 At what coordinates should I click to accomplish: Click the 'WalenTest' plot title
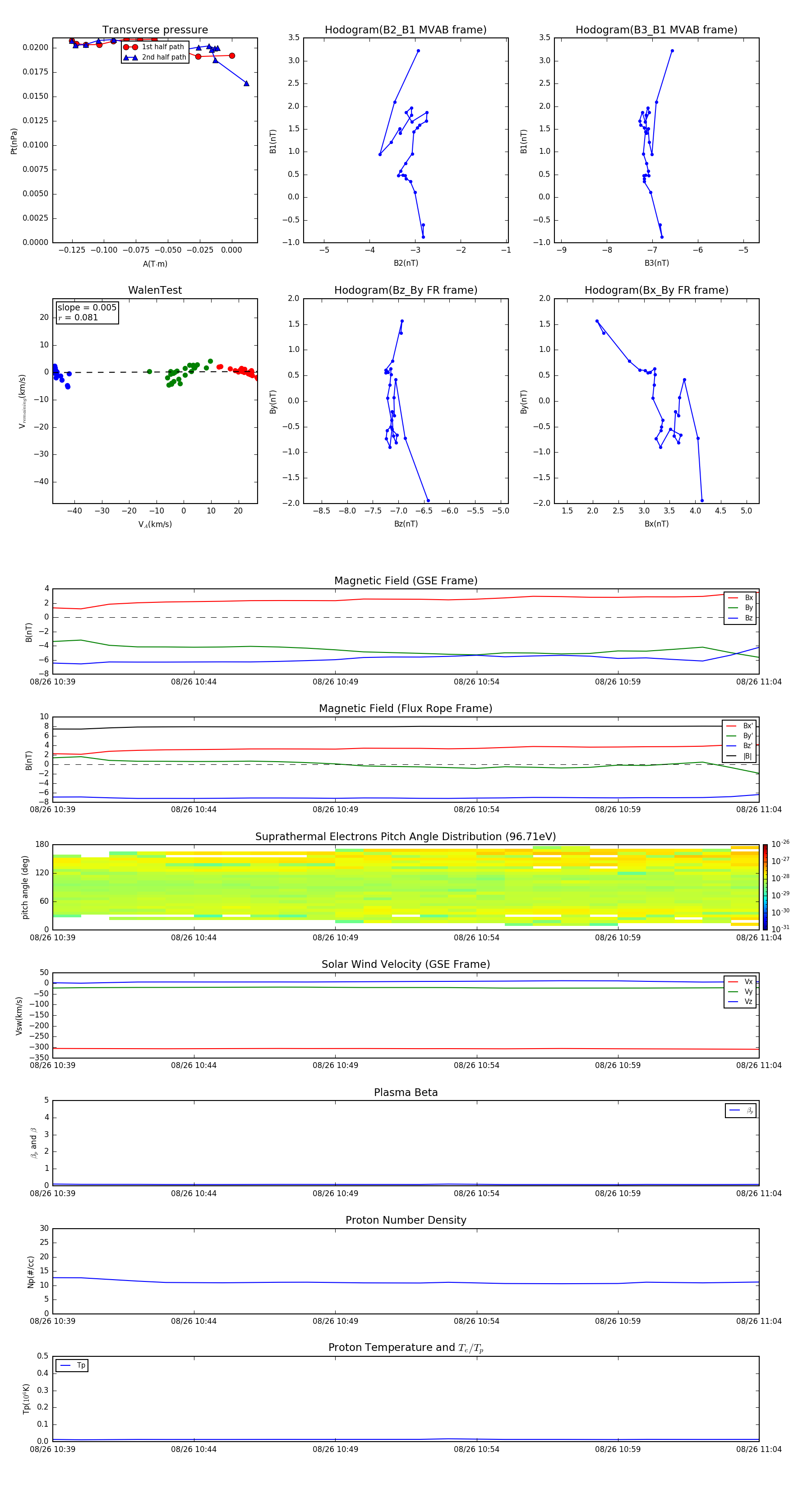[x=155, y=290]
